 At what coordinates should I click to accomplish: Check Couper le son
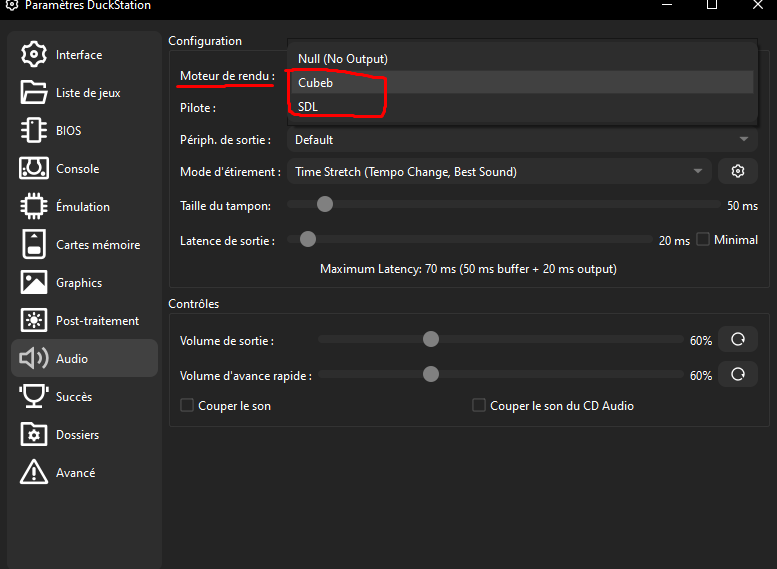[x=187, y=405]
